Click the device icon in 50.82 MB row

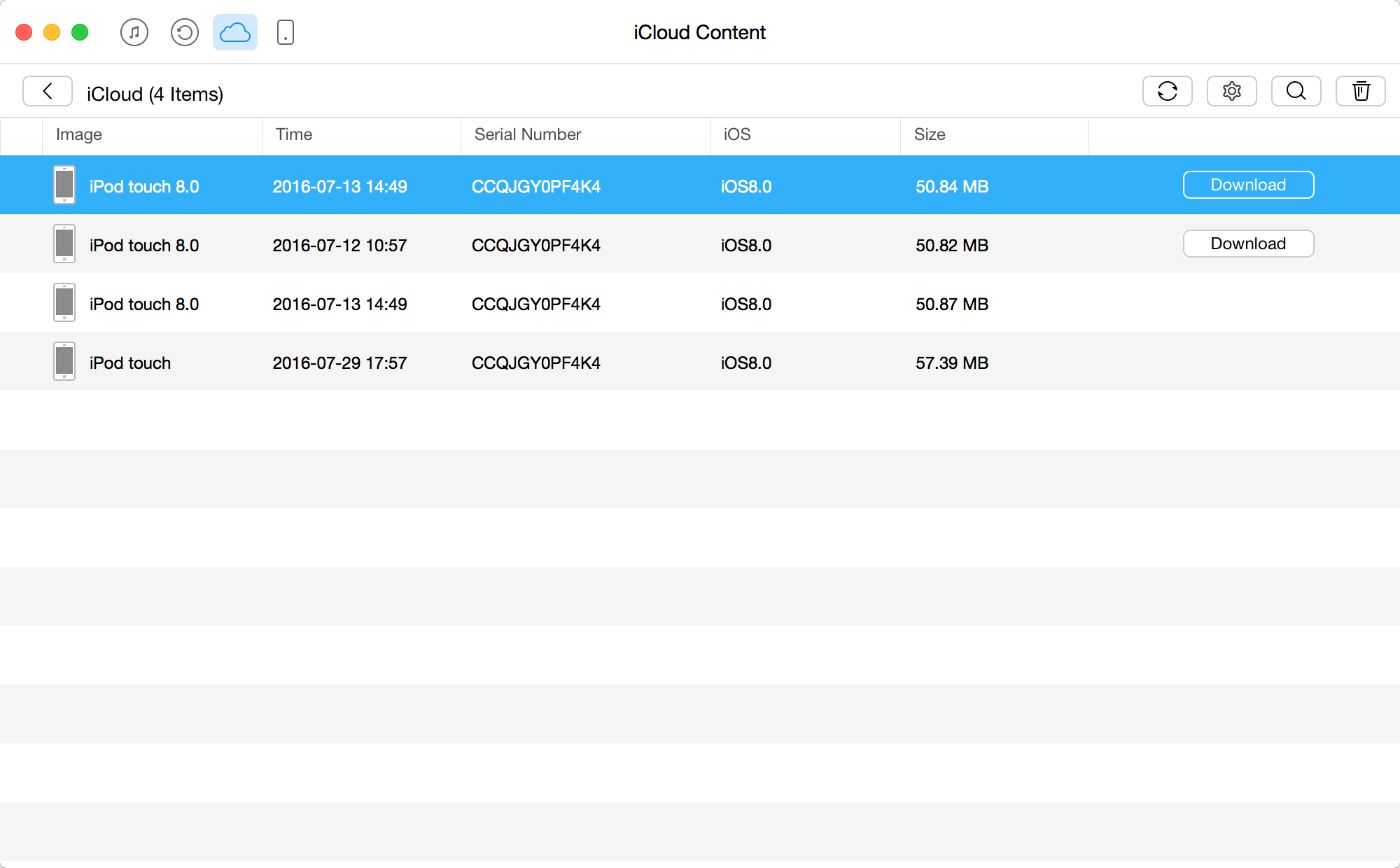(x=64, y=244)
